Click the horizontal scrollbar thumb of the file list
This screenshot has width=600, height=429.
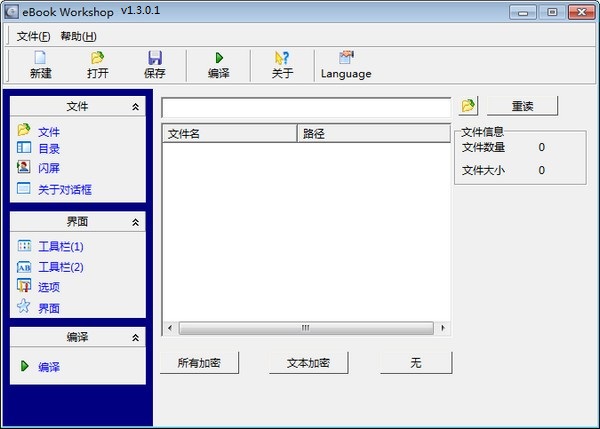306,328
